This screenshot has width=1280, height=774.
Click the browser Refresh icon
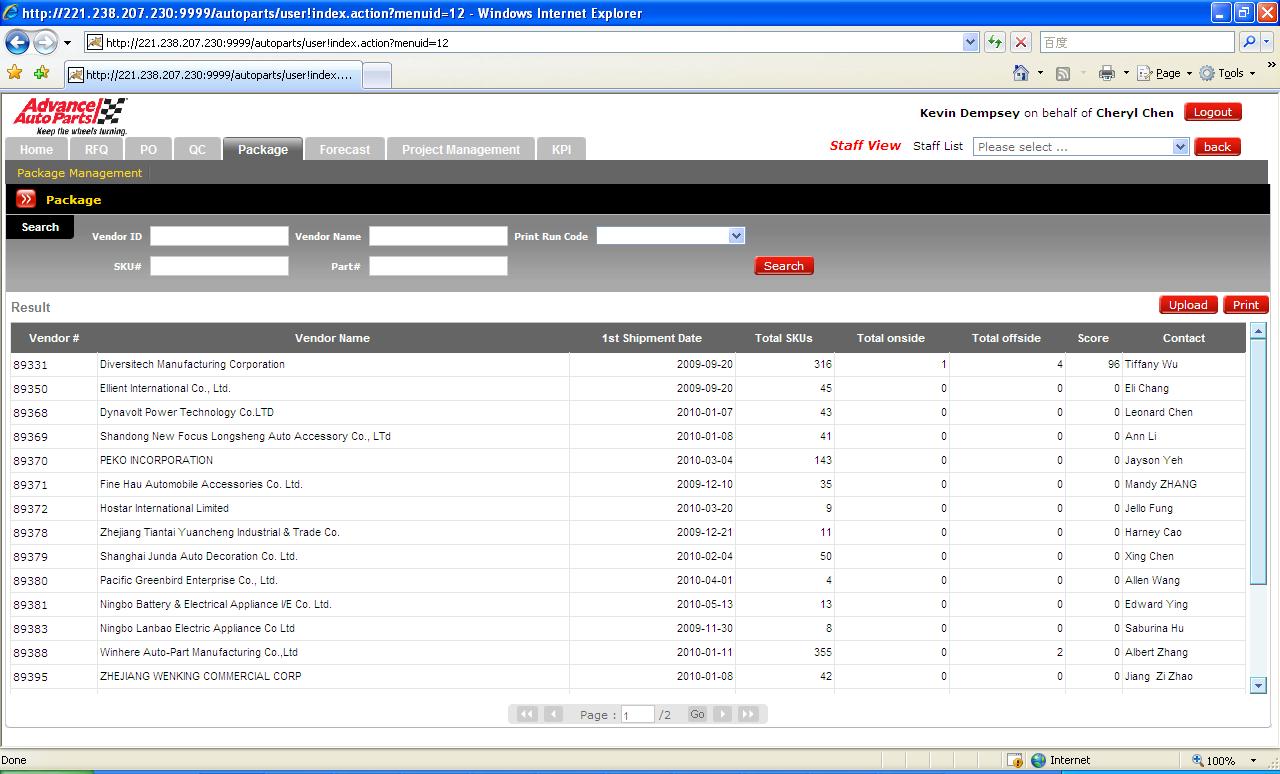(x=994, y=42)
